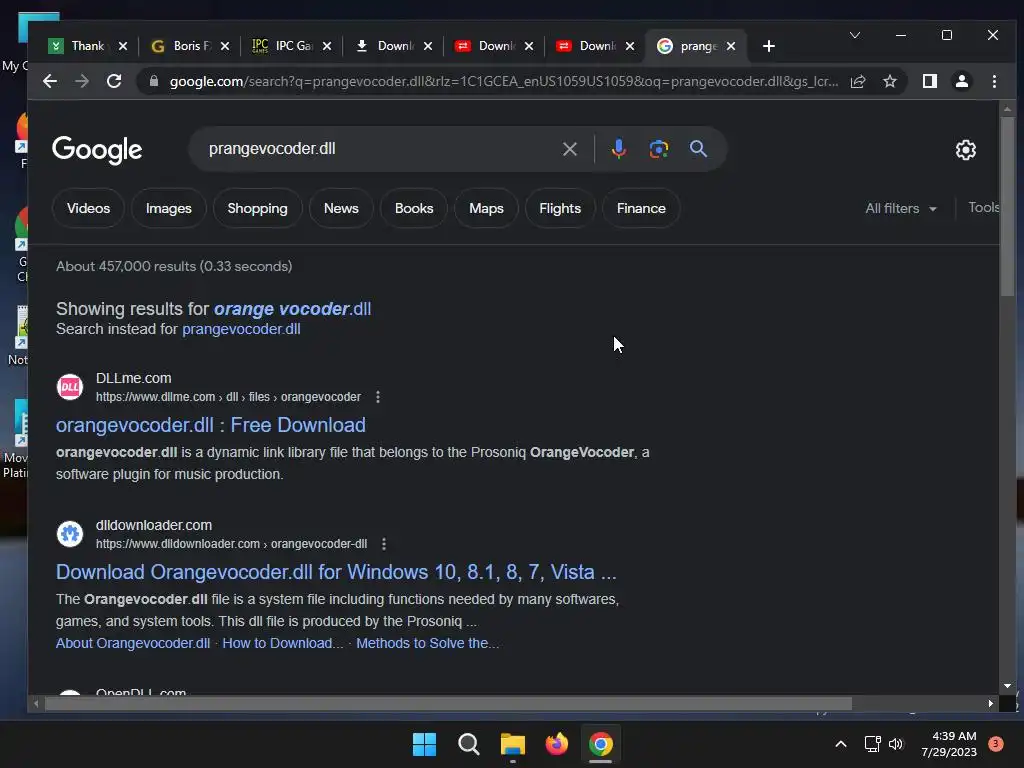This screenshot has width=1024, height=768.
Task: Click the forward navigation arrow
Action: point(82,81)
